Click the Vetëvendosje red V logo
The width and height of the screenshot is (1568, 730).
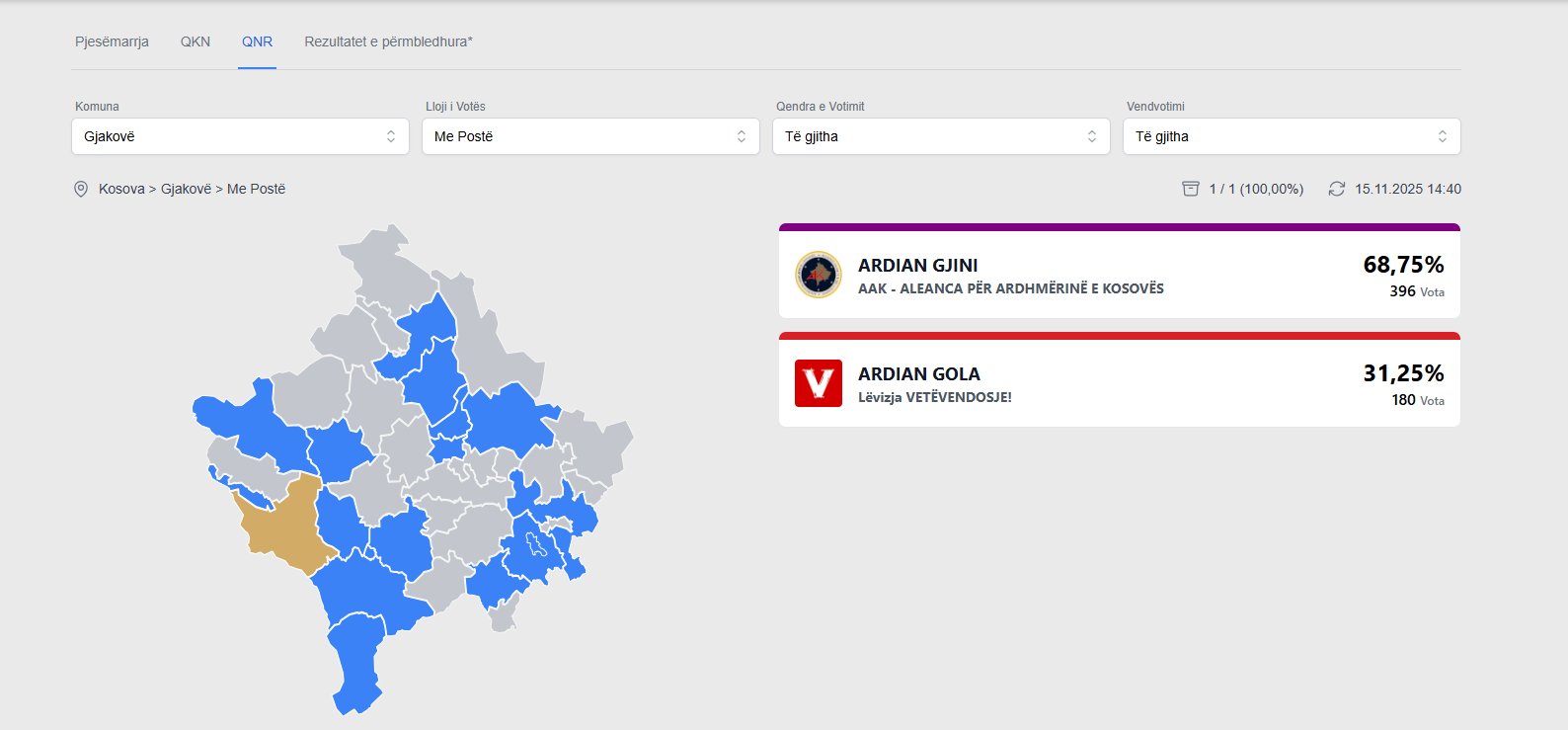[x=819, y=383]
